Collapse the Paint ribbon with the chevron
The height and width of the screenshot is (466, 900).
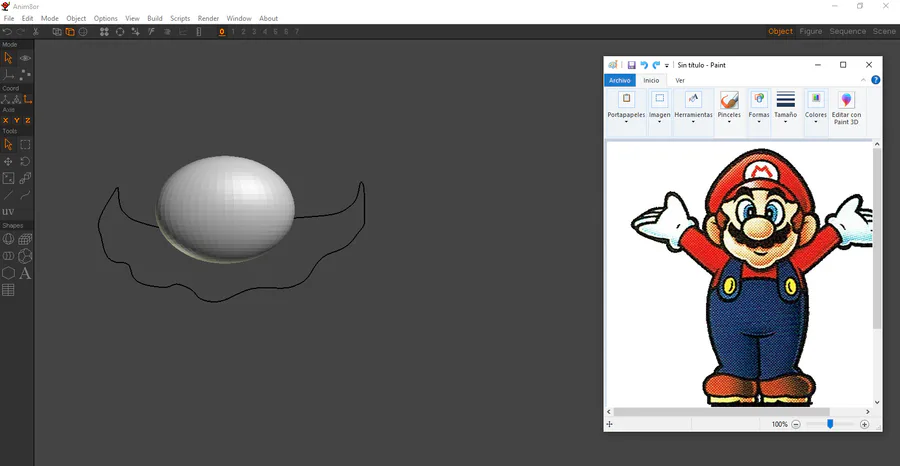point(863,80)
